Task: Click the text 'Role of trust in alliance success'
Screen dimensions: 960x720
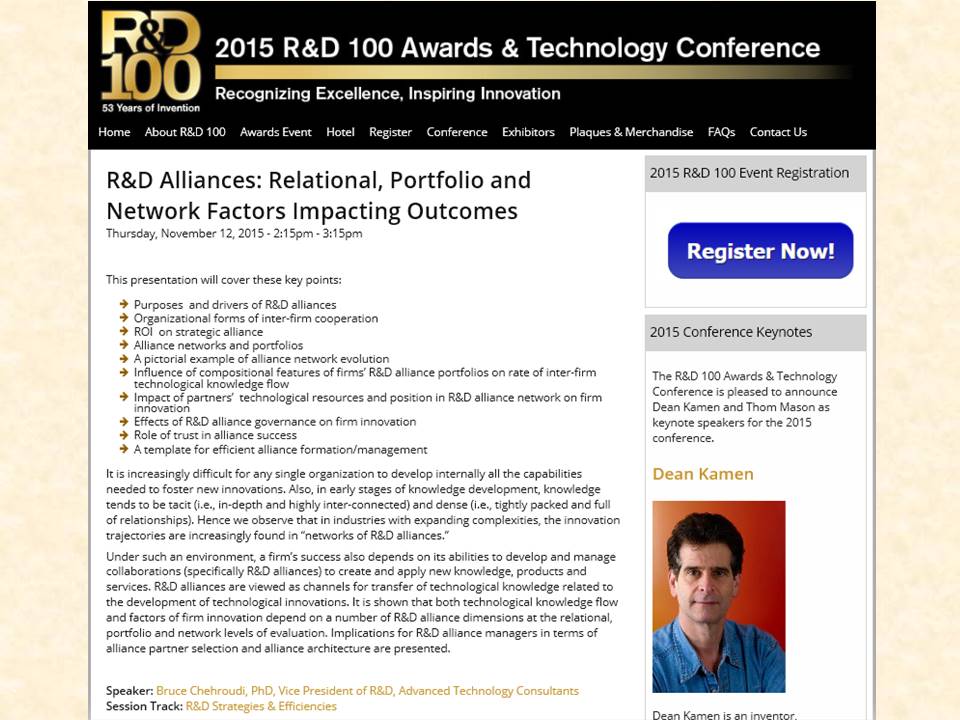Action: (216, 435)
